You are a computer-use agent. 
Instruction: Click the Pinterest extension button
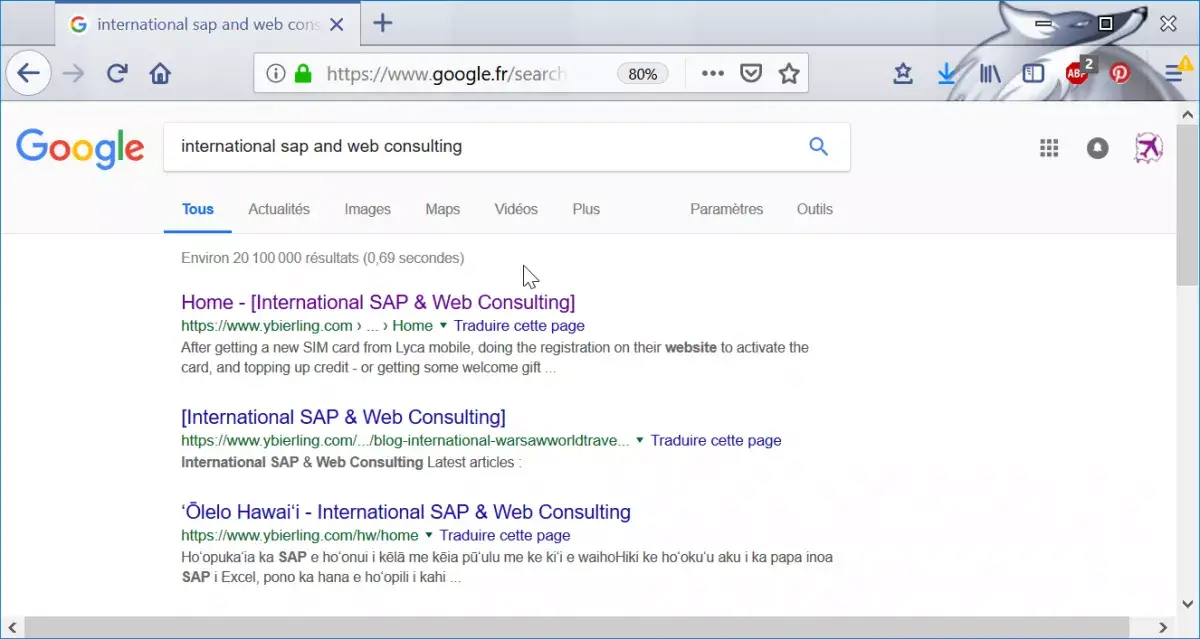(1120, 73)
